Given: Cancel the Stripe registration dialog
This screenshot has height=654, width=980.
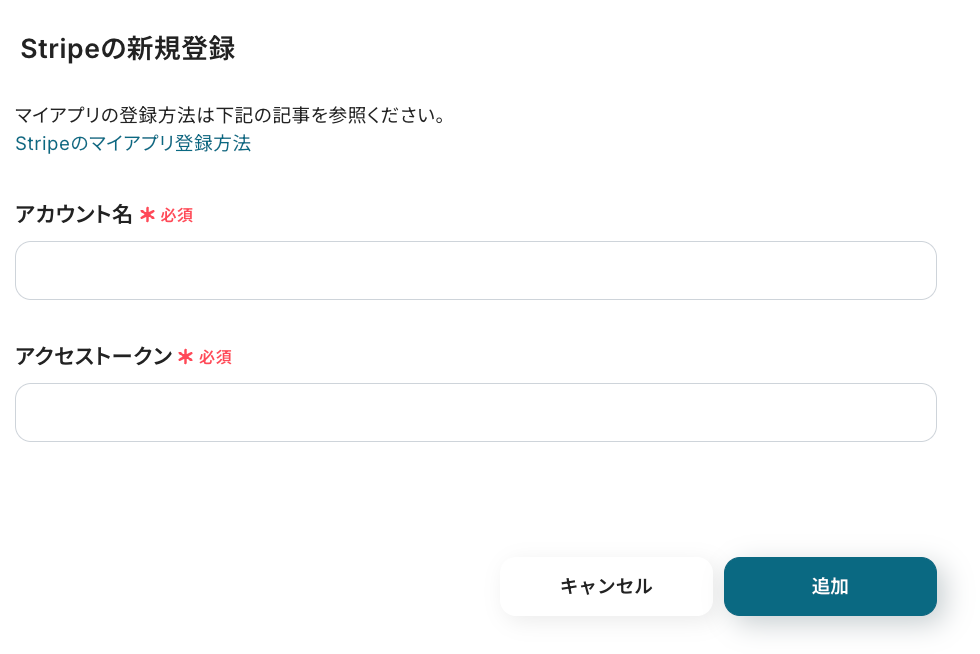Looking at the screenshot, I should point(606,586).
